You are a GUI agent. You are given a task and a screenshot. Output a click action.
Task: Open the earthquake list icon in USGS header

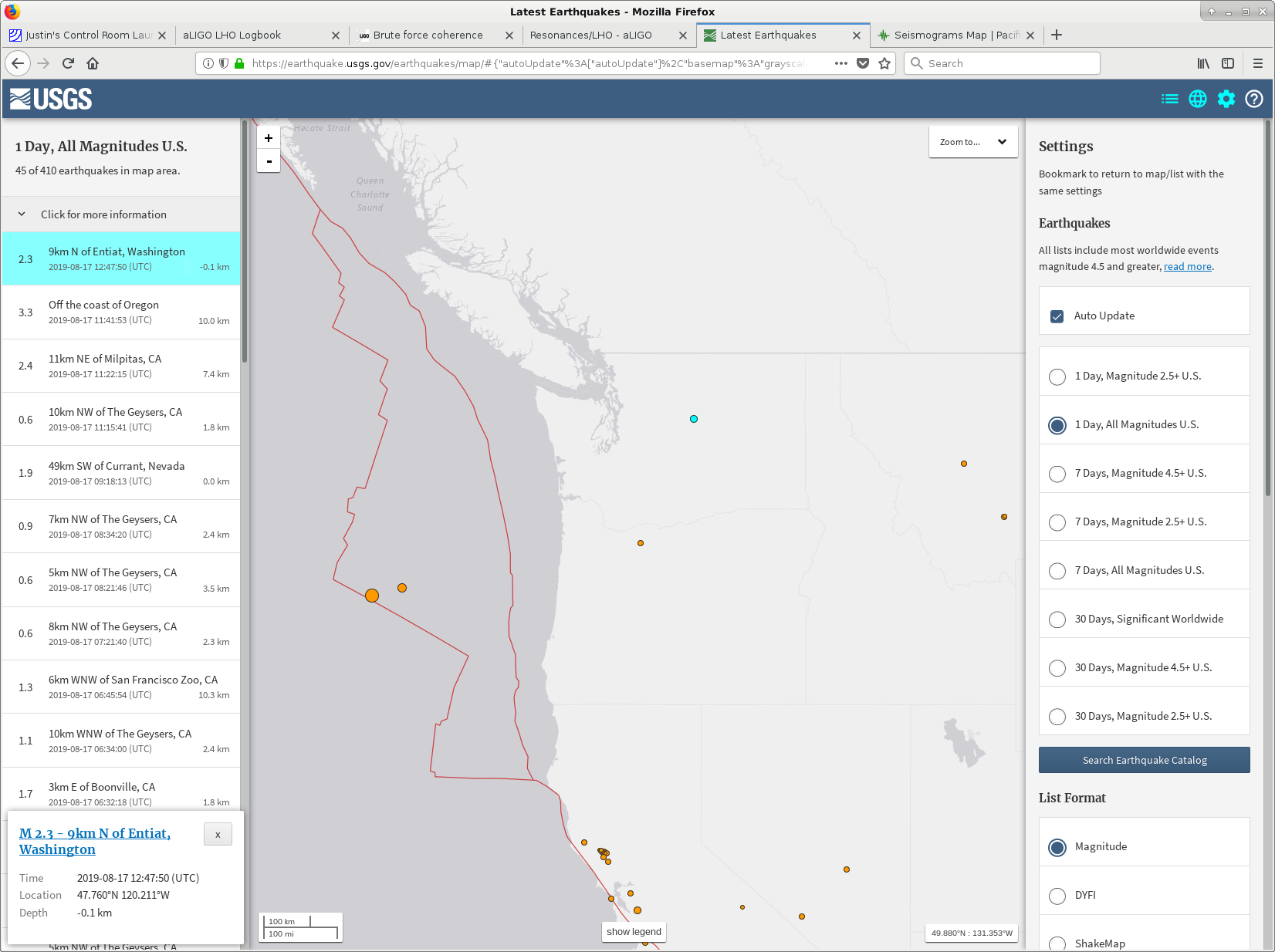(1170, 99)
